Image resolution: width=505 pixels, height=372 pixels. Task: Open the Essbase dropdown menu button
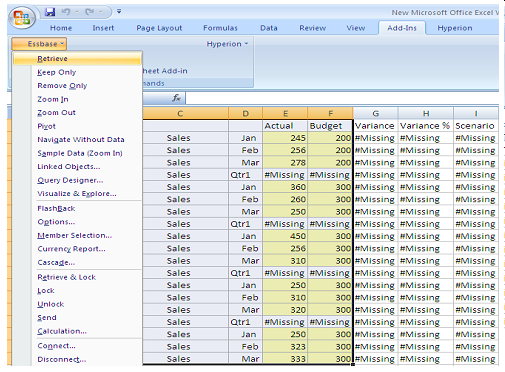coord(39,44)
